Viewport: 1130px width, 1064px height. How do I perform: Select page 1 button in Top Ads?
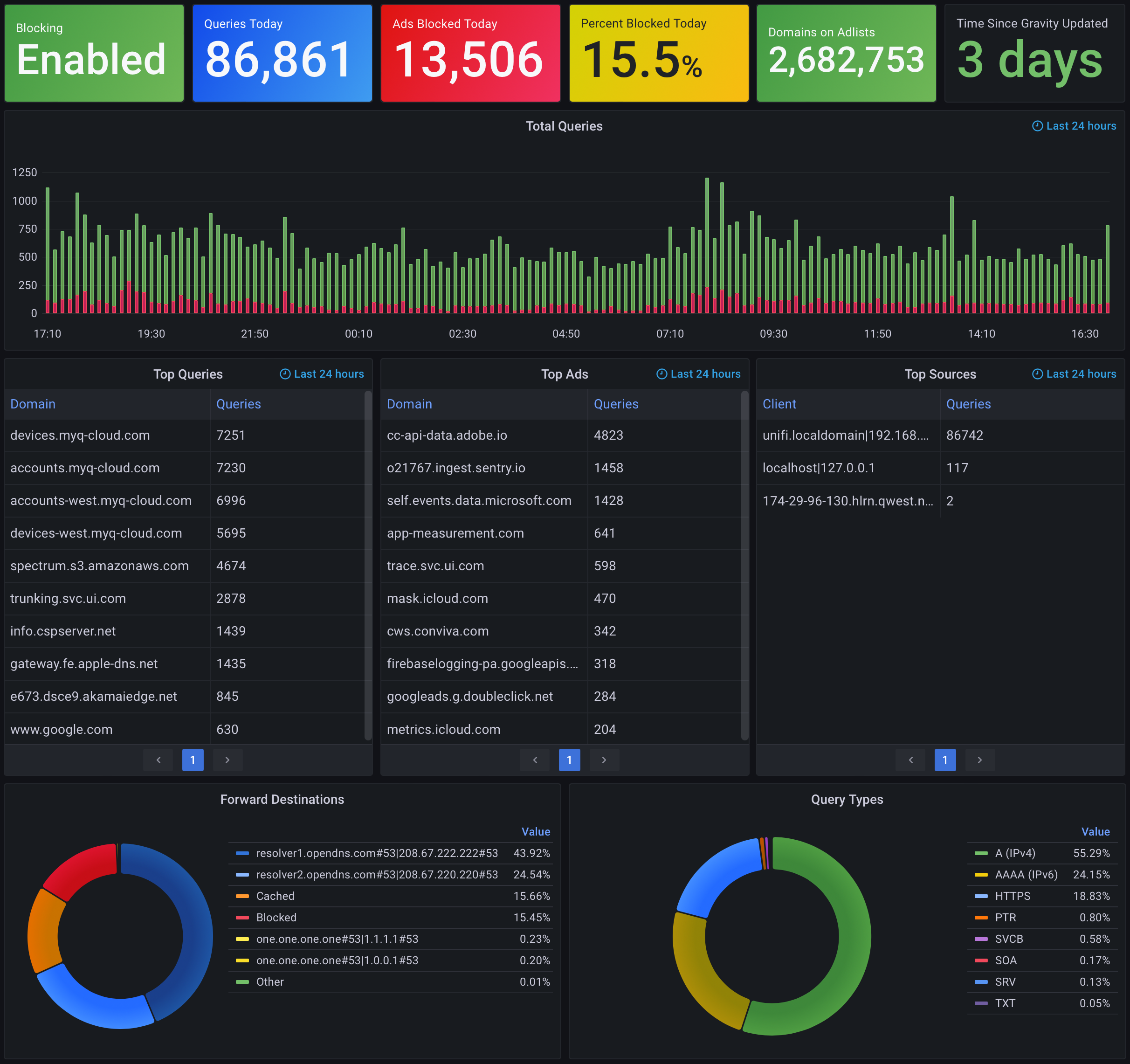[x=569, y=760]
